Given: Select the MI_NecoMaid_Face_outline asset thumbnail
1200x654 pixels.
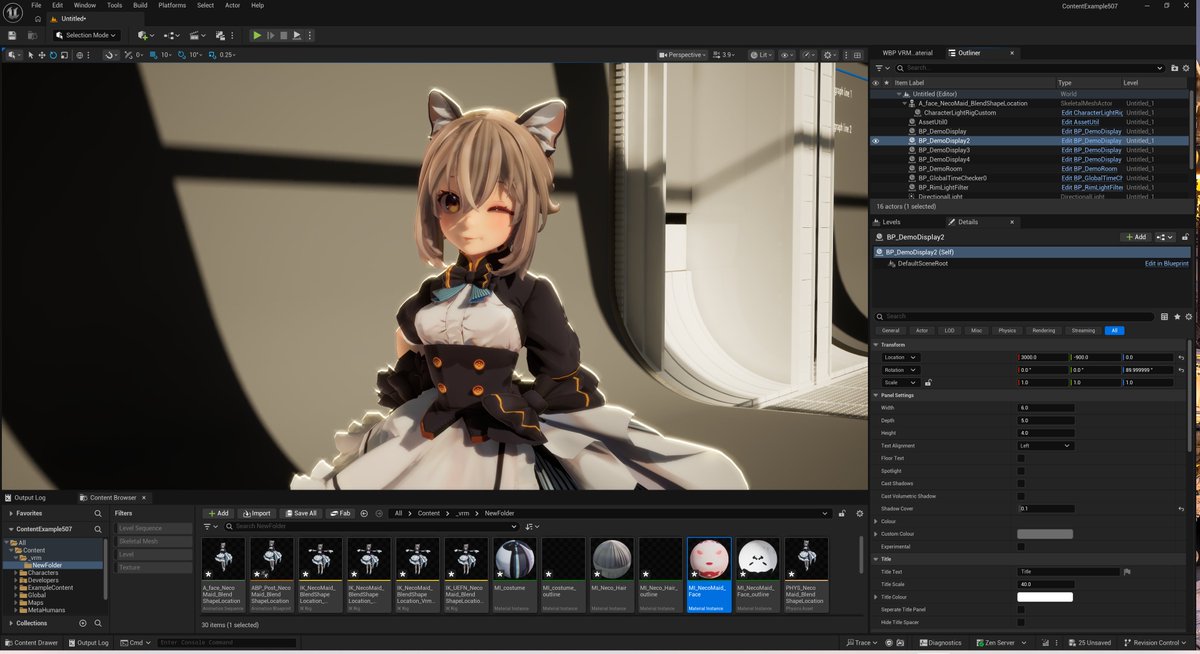Looking at the screenshot, I should (758, 573).
